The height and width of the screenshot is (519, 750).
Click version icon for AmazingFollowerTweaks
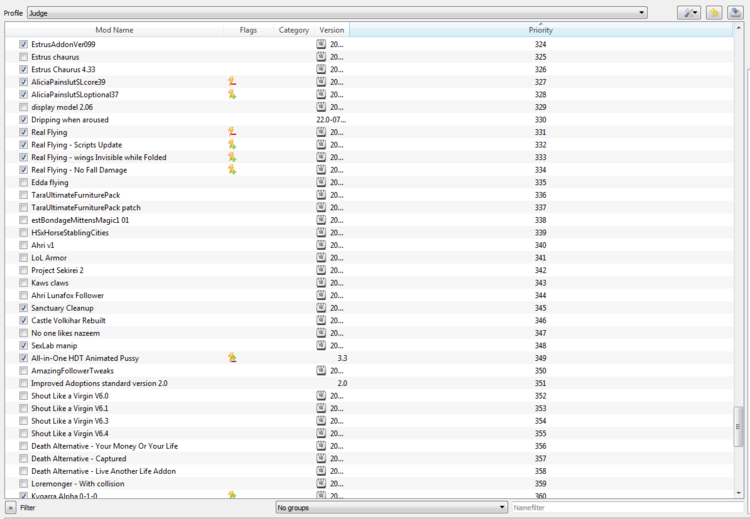click(321, 370)
